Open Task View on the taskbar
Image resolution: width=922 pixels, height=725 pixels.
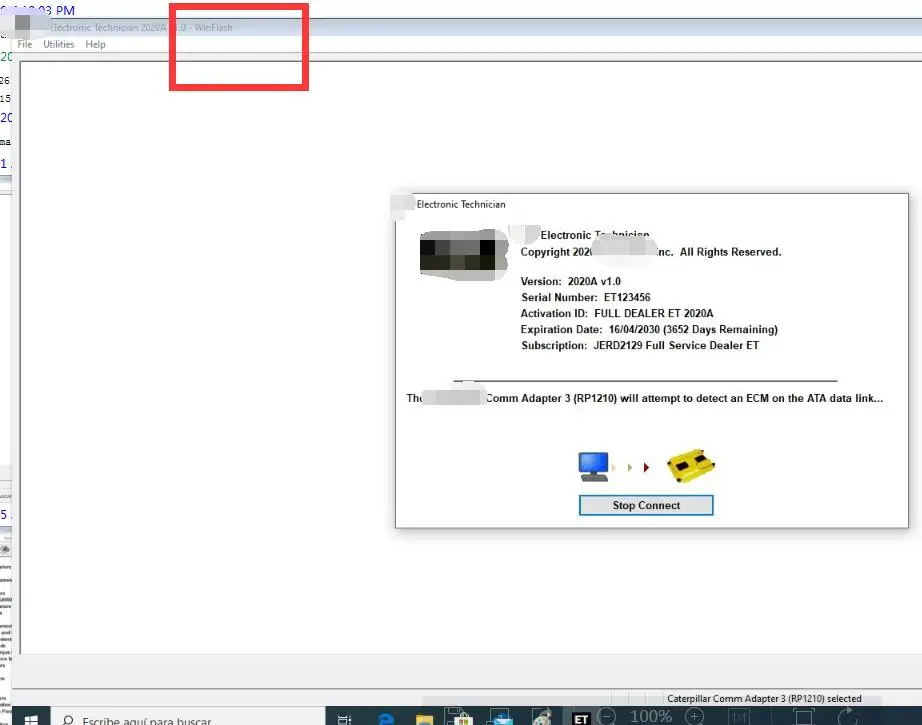[x=344, y=719]
